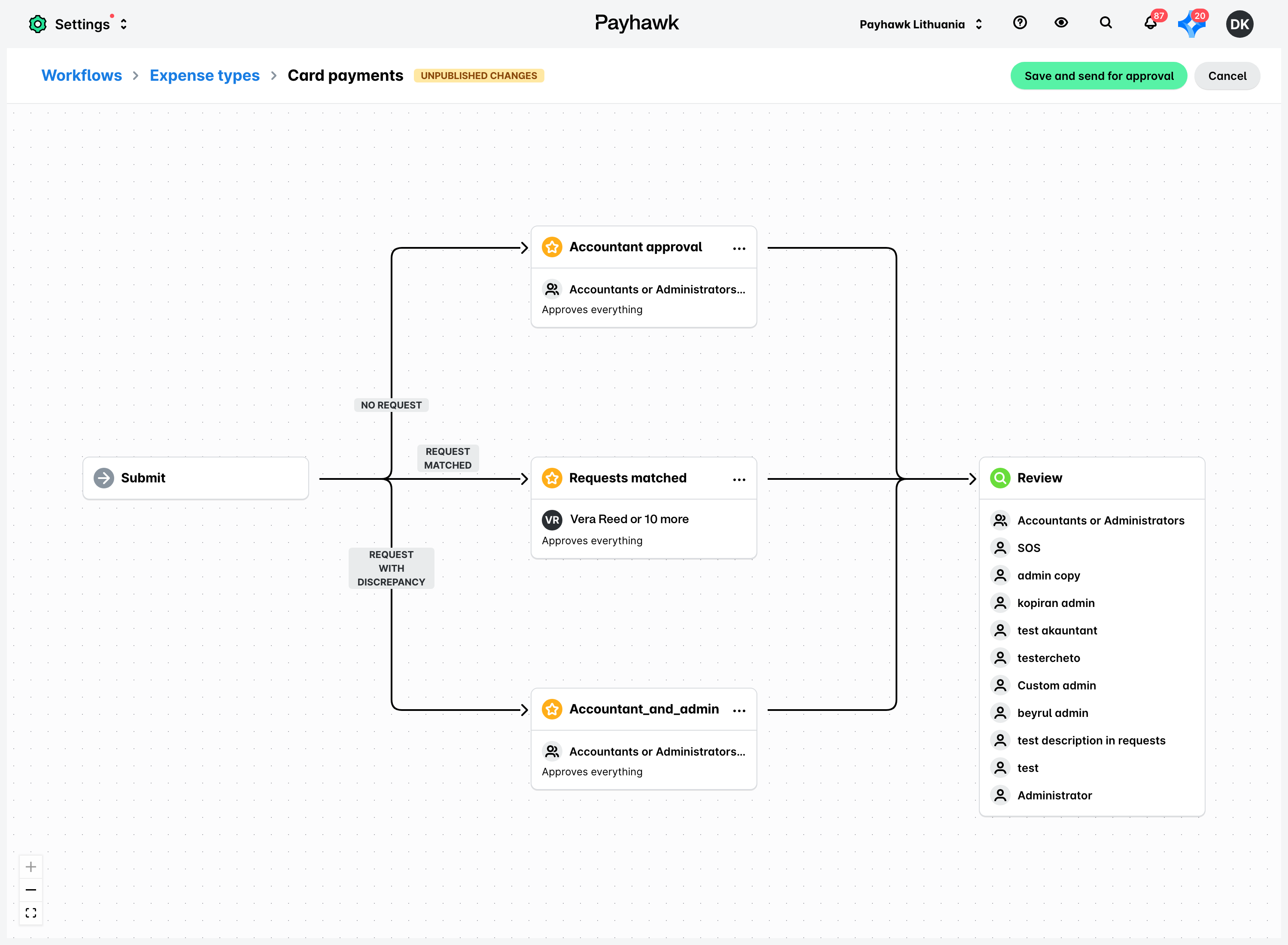1288x945 pixels.
Task: Open the Accountant approval step title
Action: [635, 247]
